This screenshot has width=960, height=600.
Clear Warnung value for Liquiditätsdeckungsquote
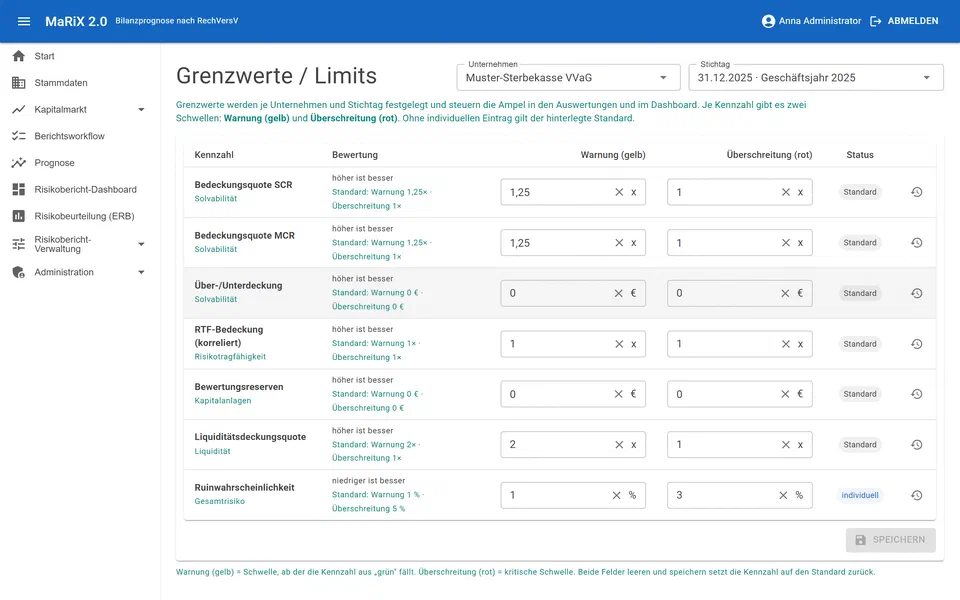[619, 445]
